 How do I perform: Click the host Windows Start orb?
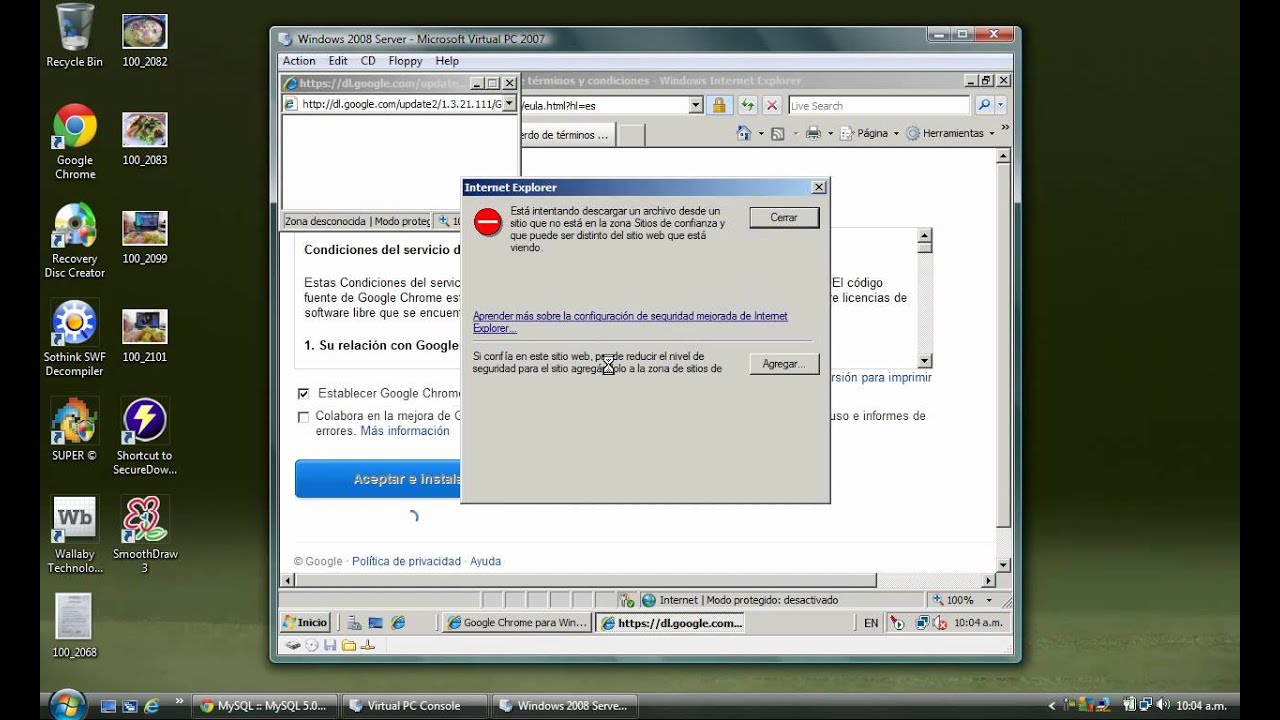pyautogui.click(x=67, y=703)
